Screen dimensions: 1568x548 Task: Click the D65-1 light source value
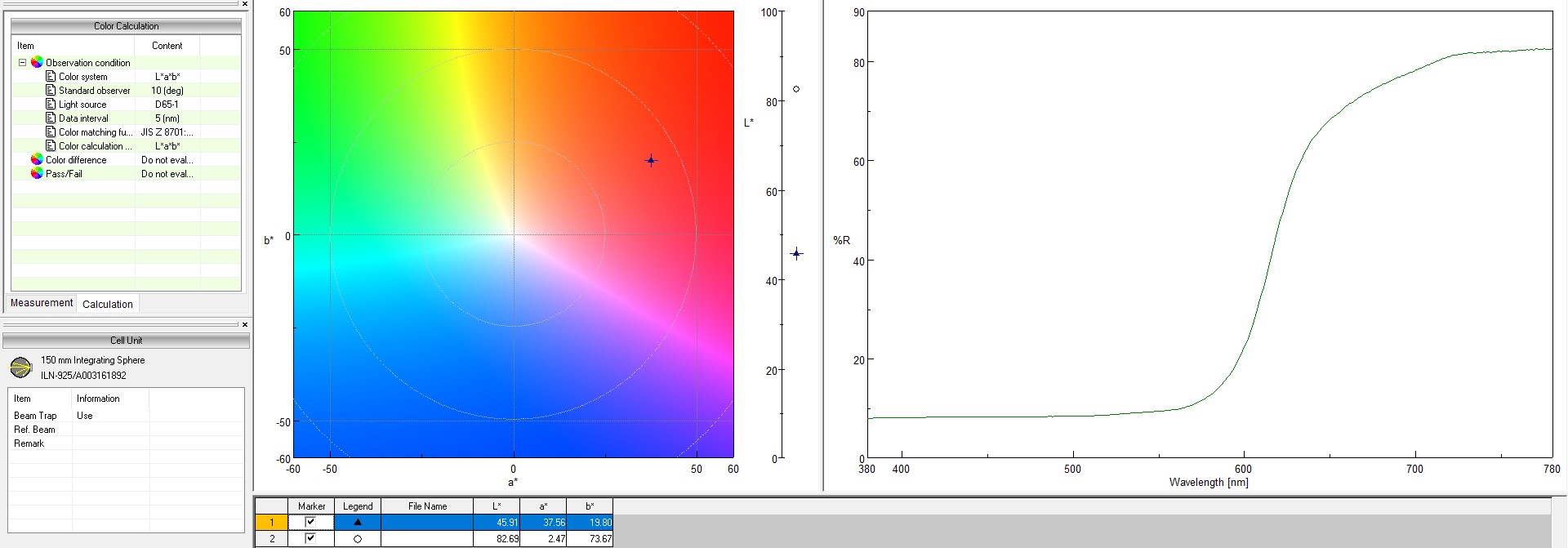pyautogui.click(x=167, y=104)
